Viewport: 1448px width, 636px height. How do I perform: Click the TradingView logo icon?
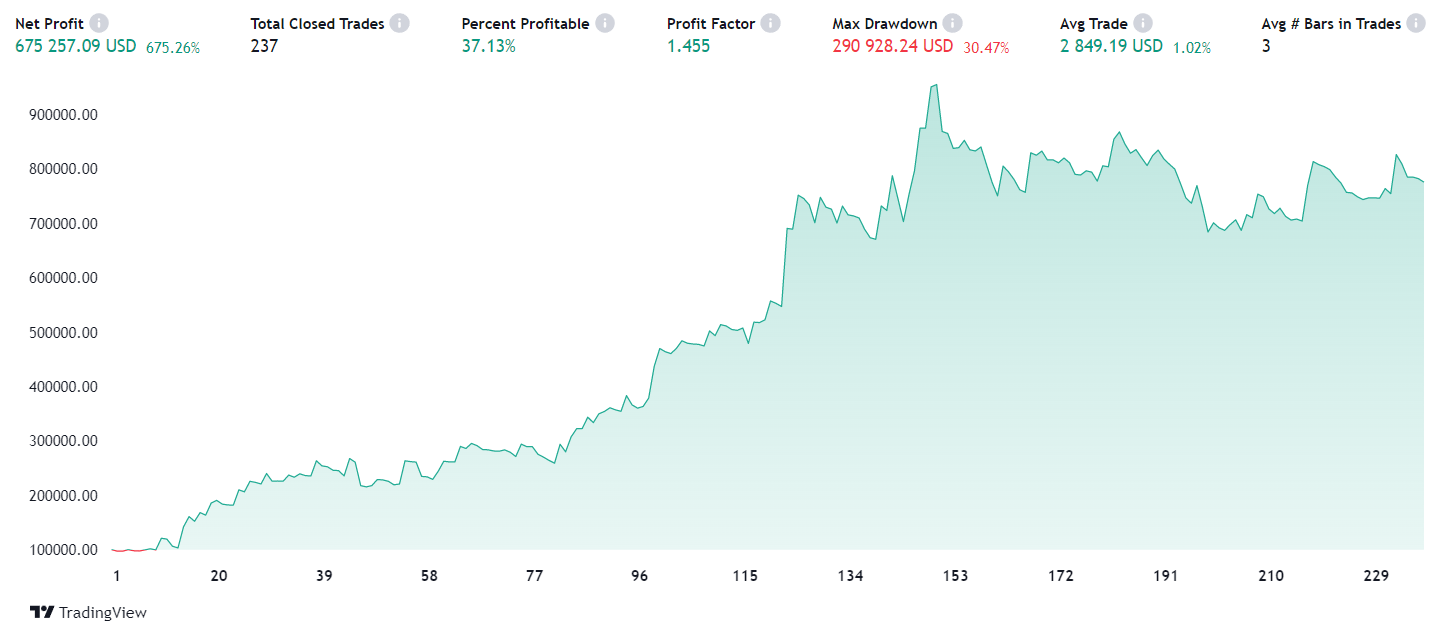click(x=41, y=612)
